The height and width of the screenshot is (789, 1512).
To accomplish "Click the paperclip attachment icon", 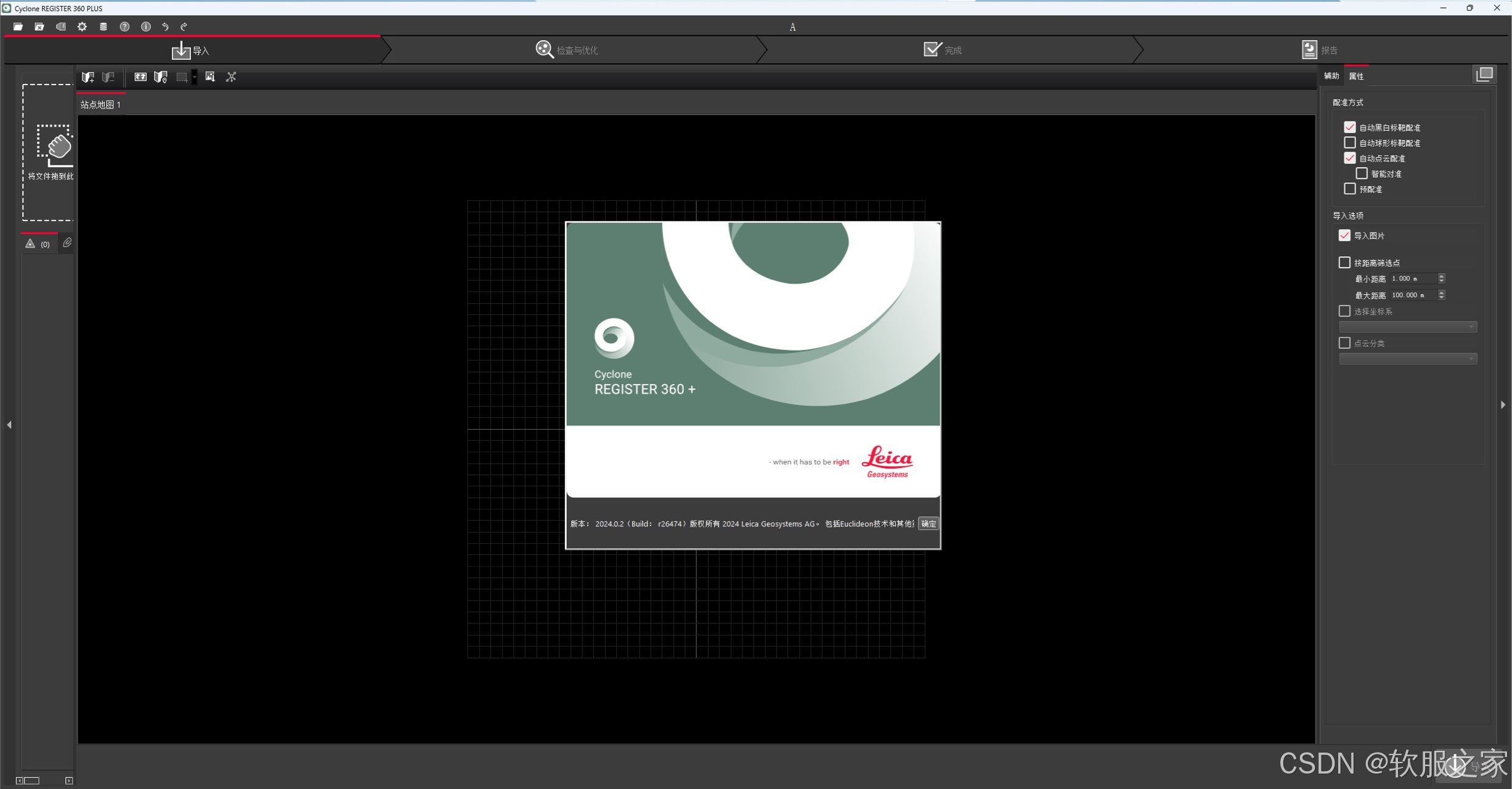I will pyautogui.click(x=67, y=243).
